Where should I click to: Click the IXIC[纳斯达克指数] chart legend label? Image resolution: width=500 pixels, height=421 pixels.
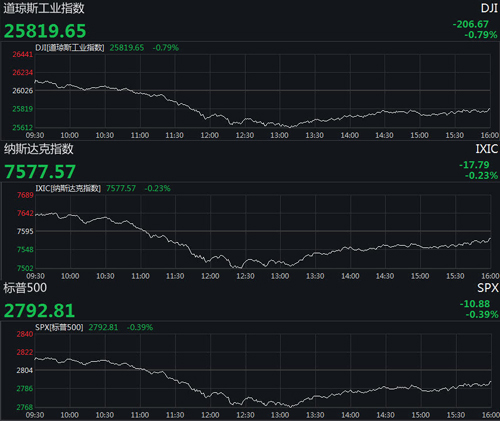click(x=68, y=188)
